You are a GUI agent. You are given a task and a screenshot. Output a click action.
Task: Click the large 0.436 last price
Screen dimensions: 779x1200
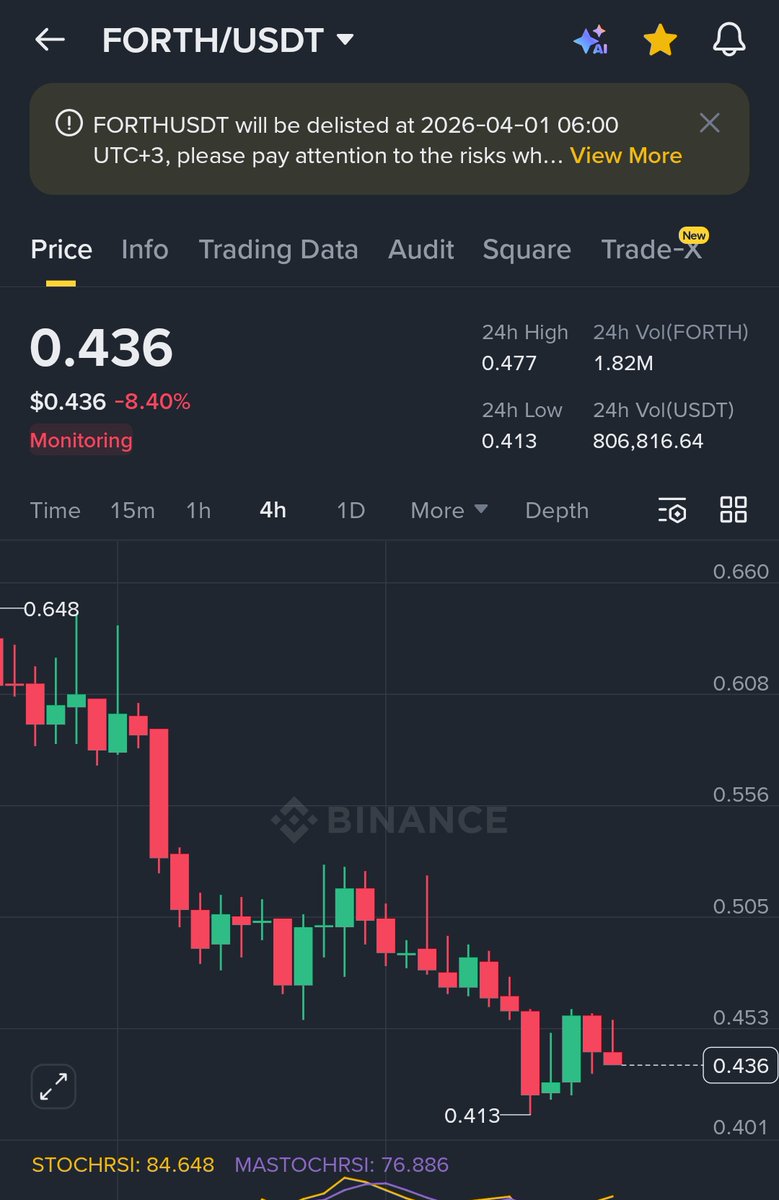click(x=101, y=348)
